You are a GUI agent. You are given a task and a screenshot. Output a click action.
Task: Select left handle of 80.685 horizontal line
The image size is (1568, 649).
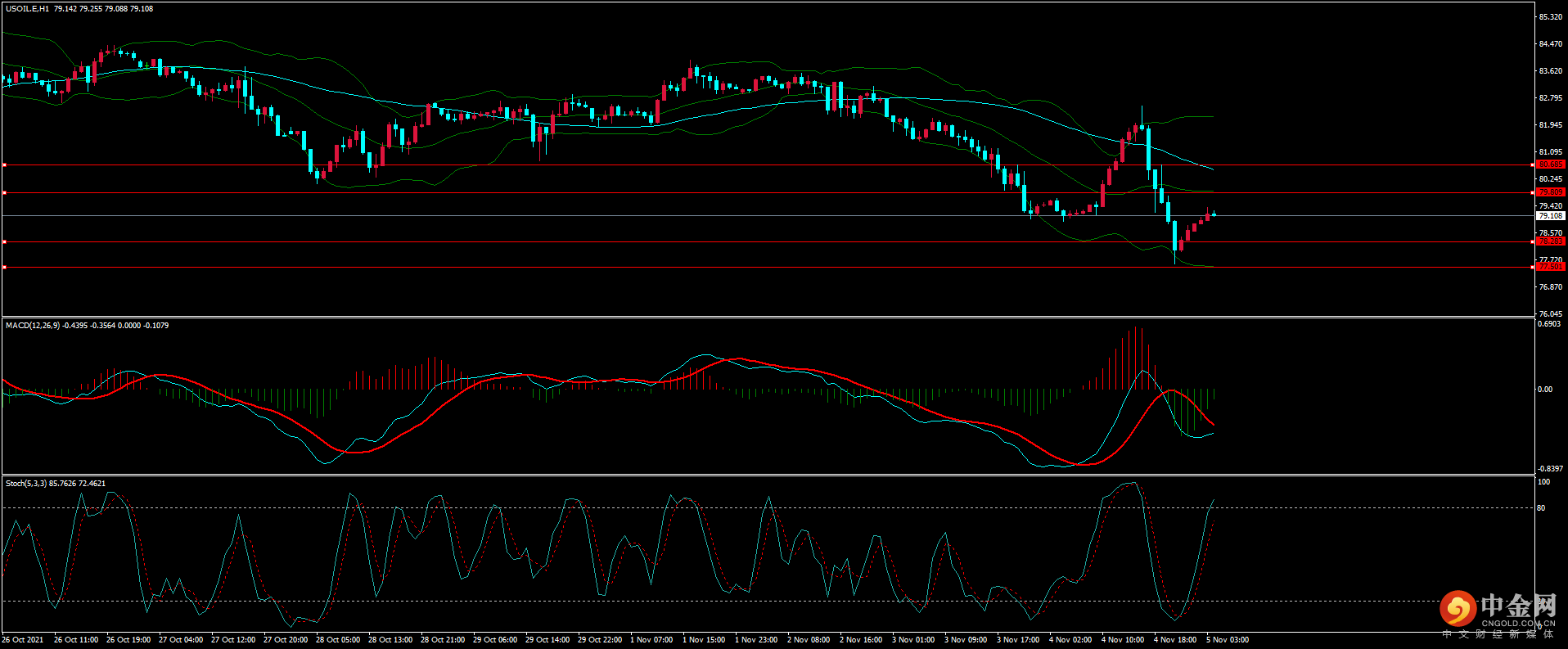[5, 165]
